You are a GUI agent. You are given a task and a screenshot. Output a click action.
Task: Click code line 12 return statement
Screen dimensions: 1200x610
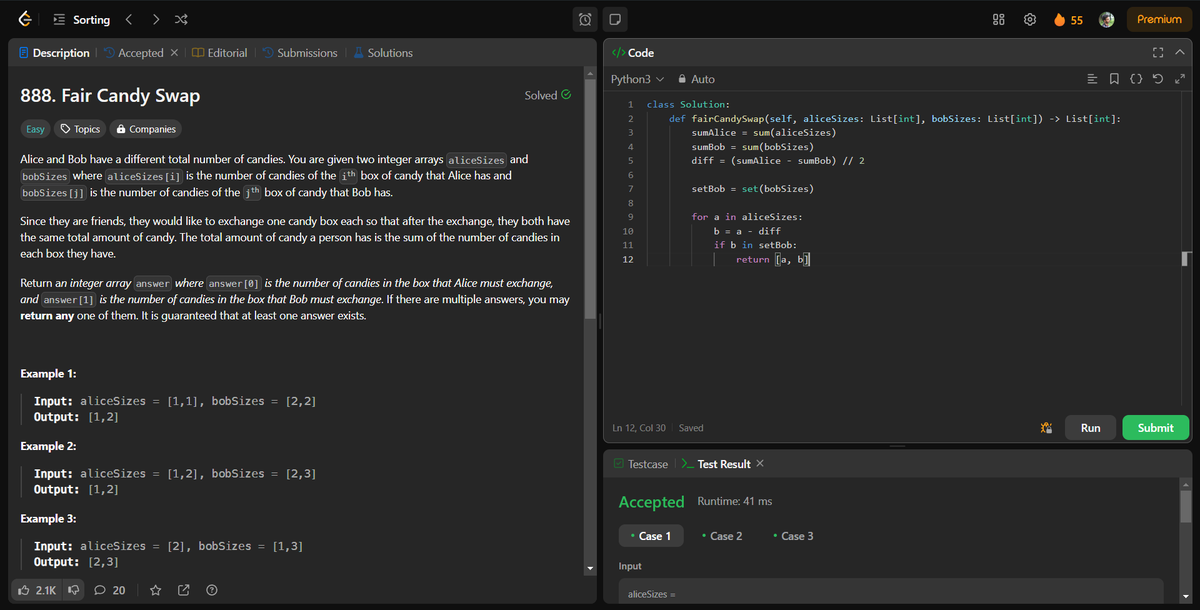773,259
